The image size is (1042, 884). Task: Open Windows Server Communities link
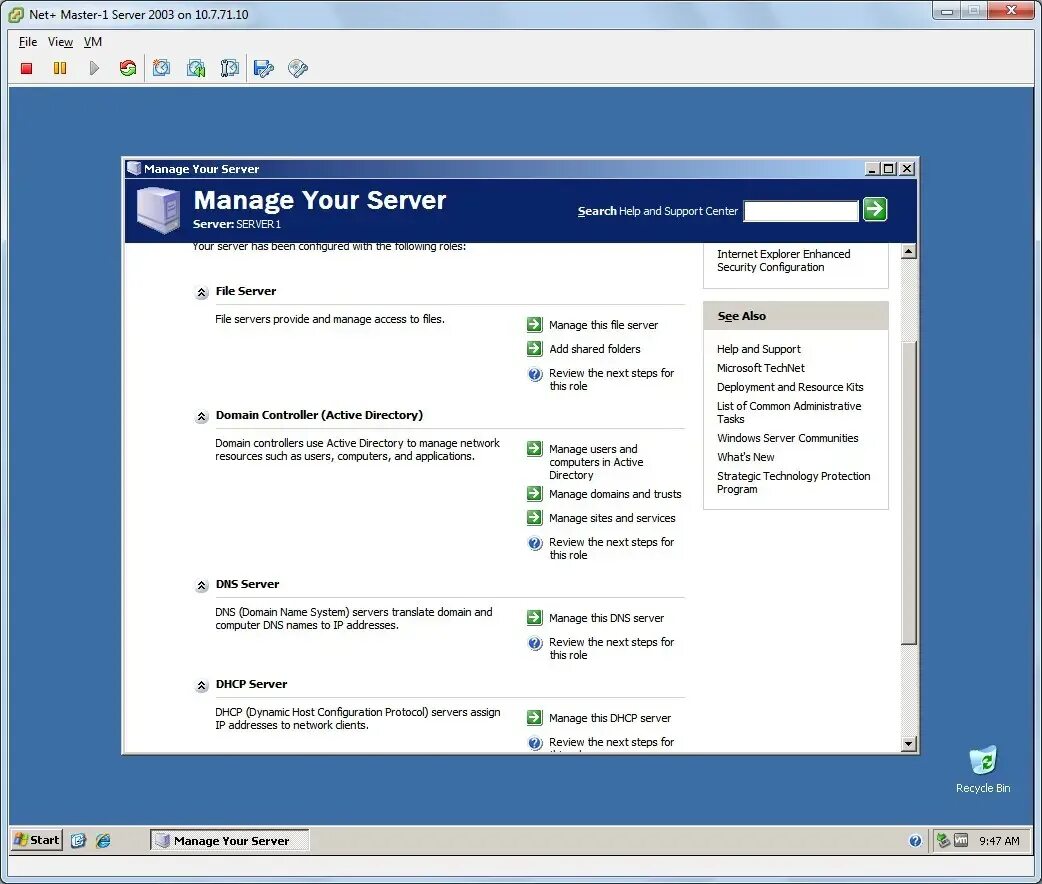(x=787, y=438)
